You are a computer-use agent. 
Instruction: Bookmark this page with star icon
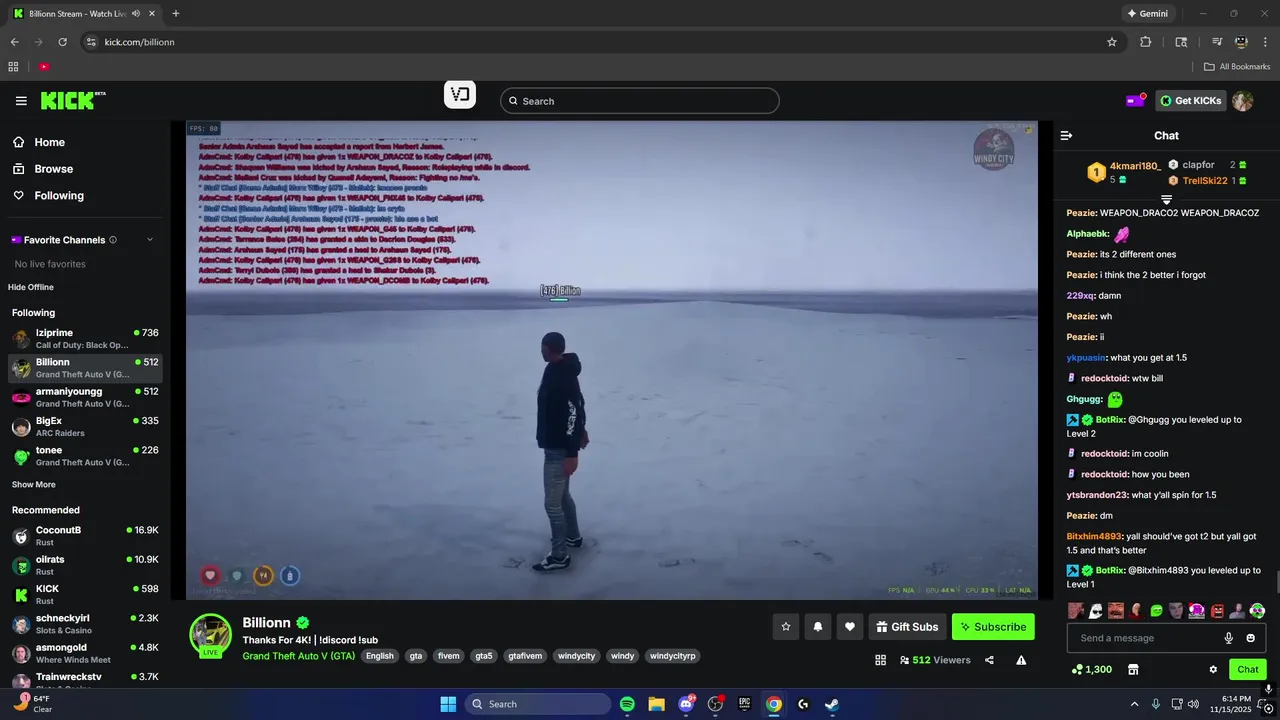[1112, 42]
